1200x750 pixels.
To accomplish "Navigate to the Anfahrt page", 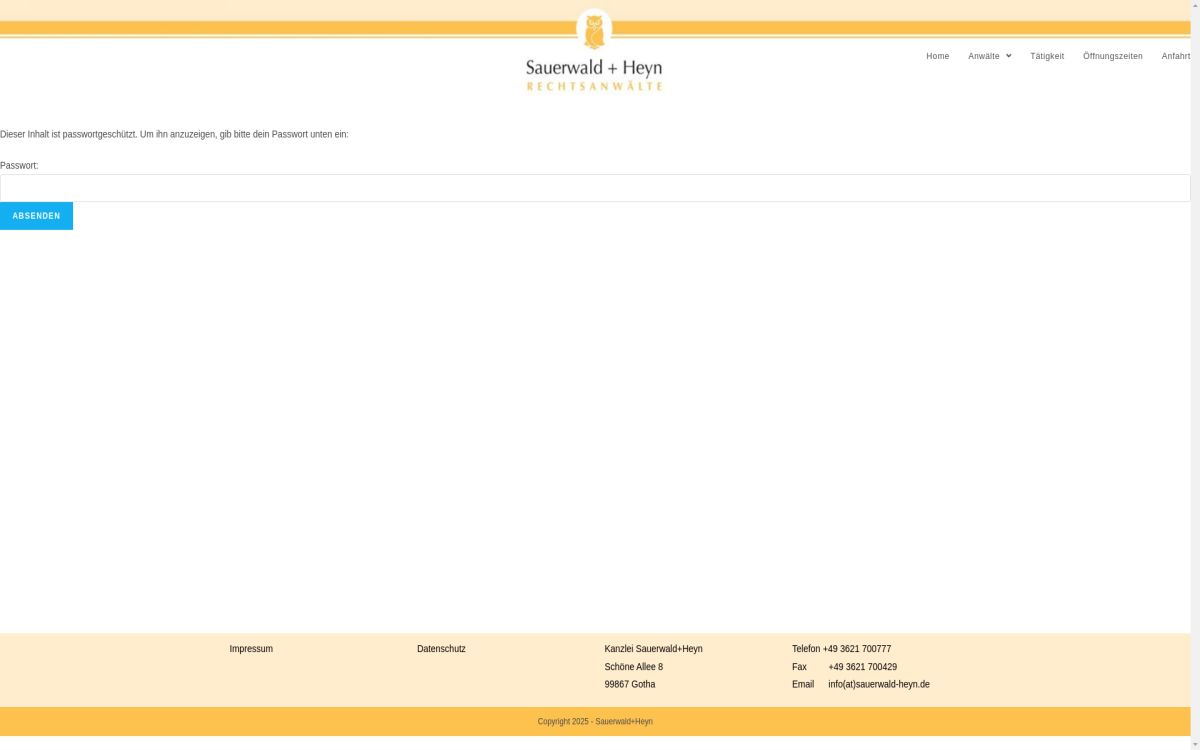I will tap(1175, 56).
